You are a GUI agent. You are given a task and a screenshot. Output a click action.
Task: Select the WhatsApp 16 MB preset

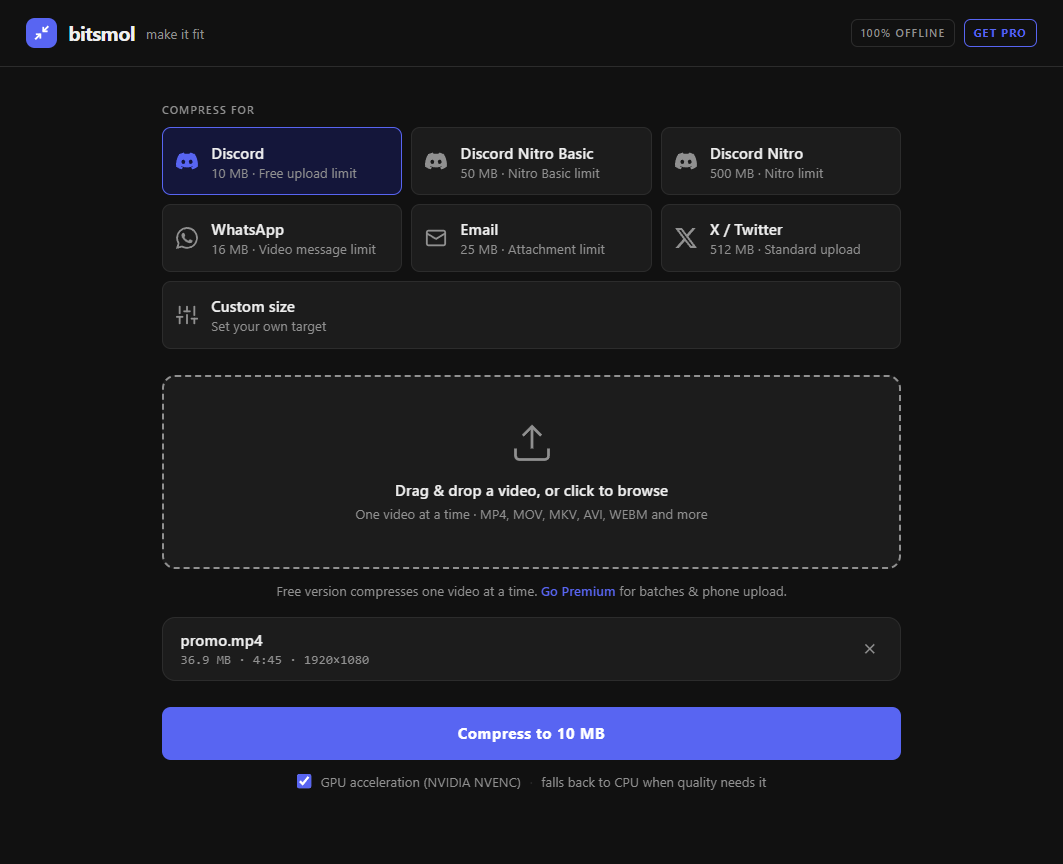(x=282, y=238)
